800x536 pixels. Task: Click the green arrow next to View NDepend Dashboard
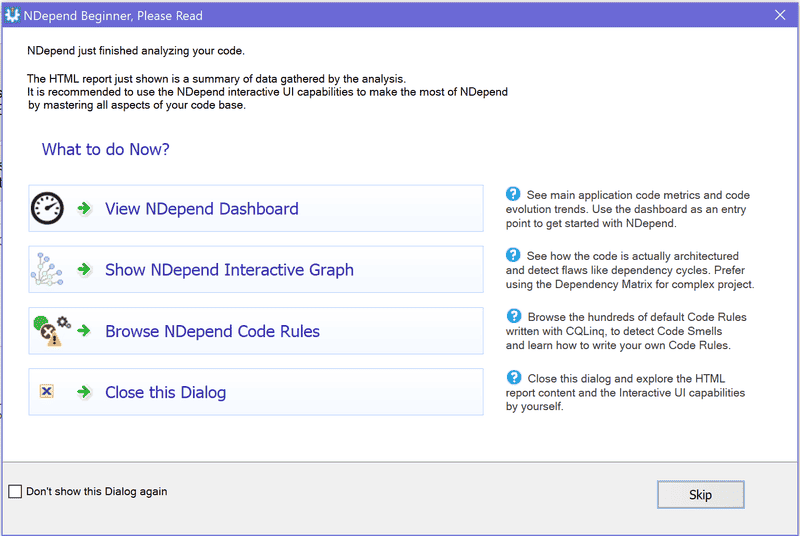click(x=84, y=208)
